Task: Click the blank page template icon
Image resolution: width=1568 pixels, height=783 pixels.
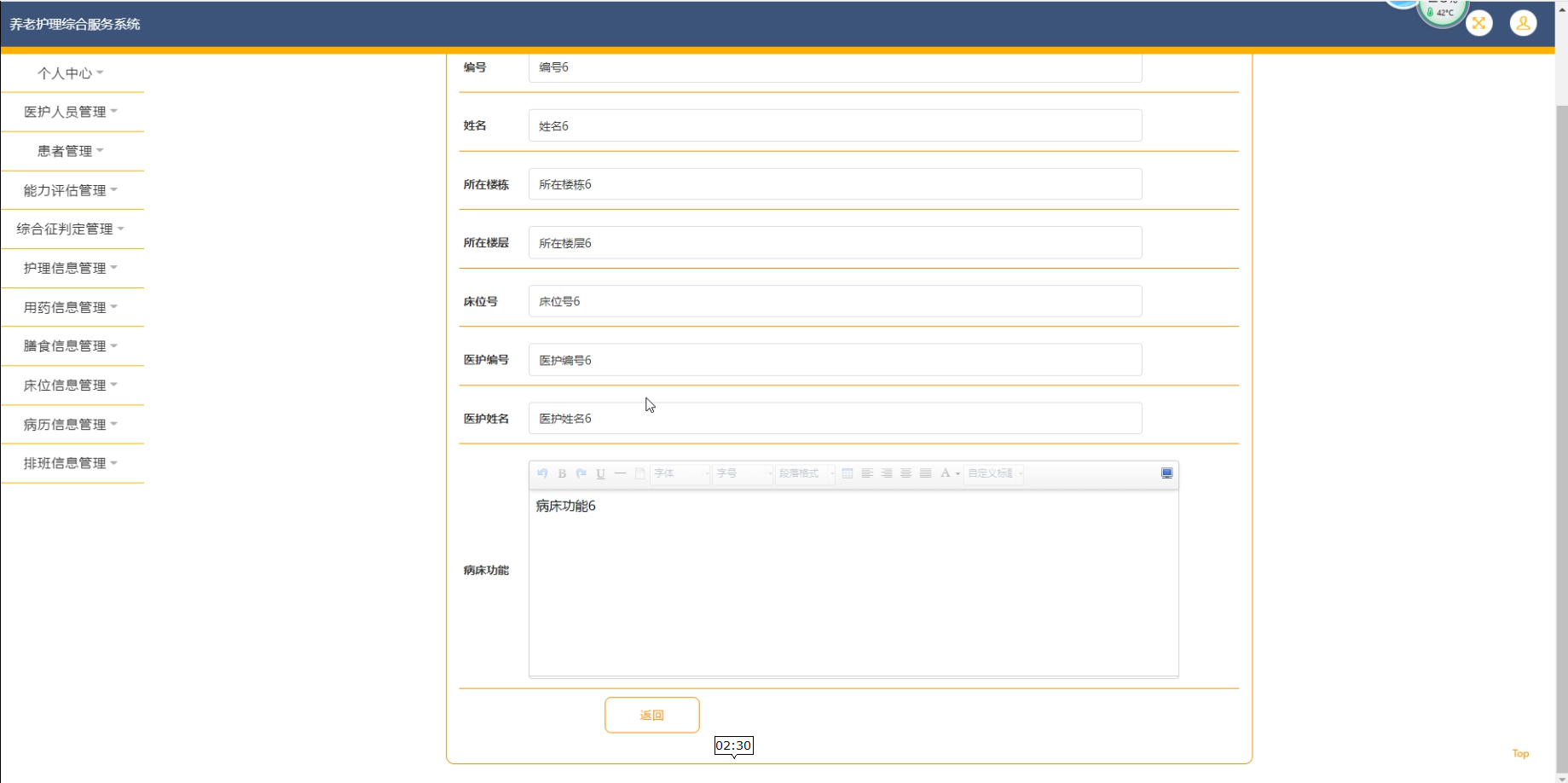Action: 639,473
